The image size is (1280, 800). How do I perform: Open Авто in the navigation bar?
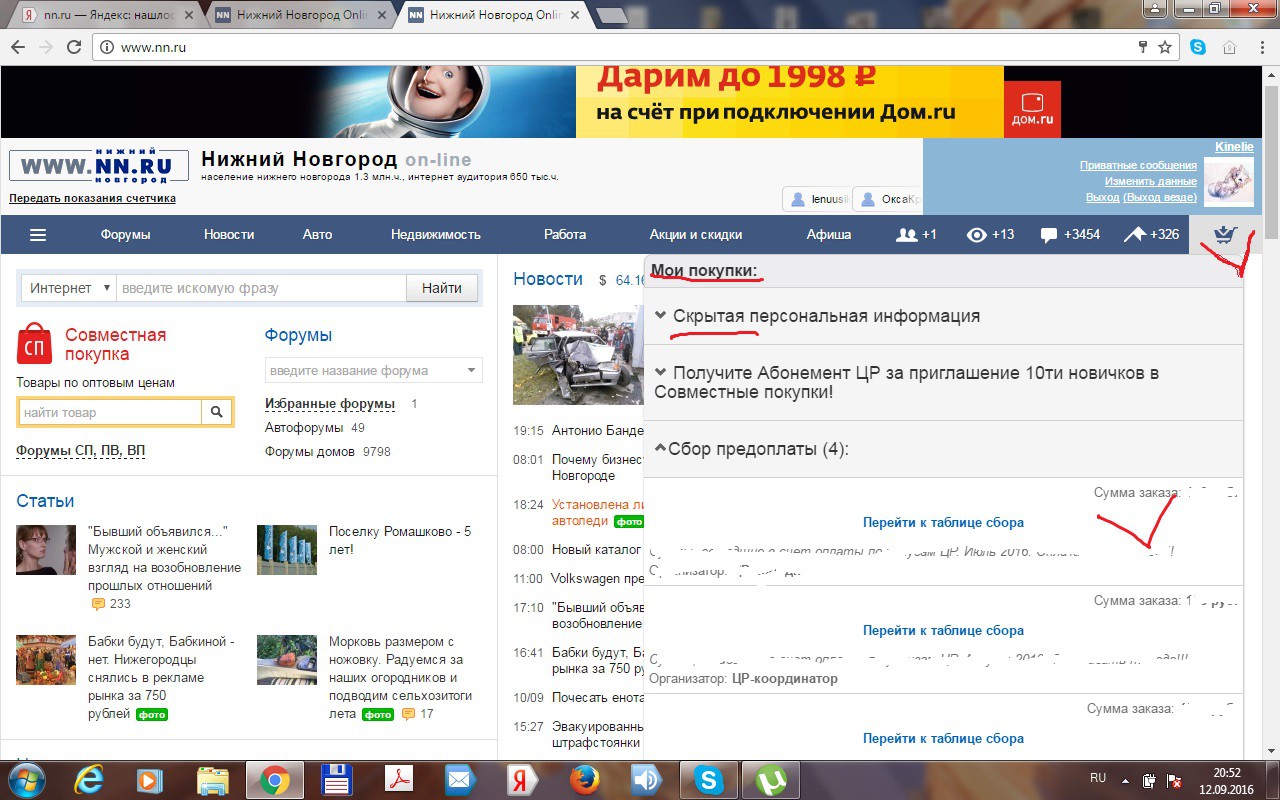click(x=317, y=235)
